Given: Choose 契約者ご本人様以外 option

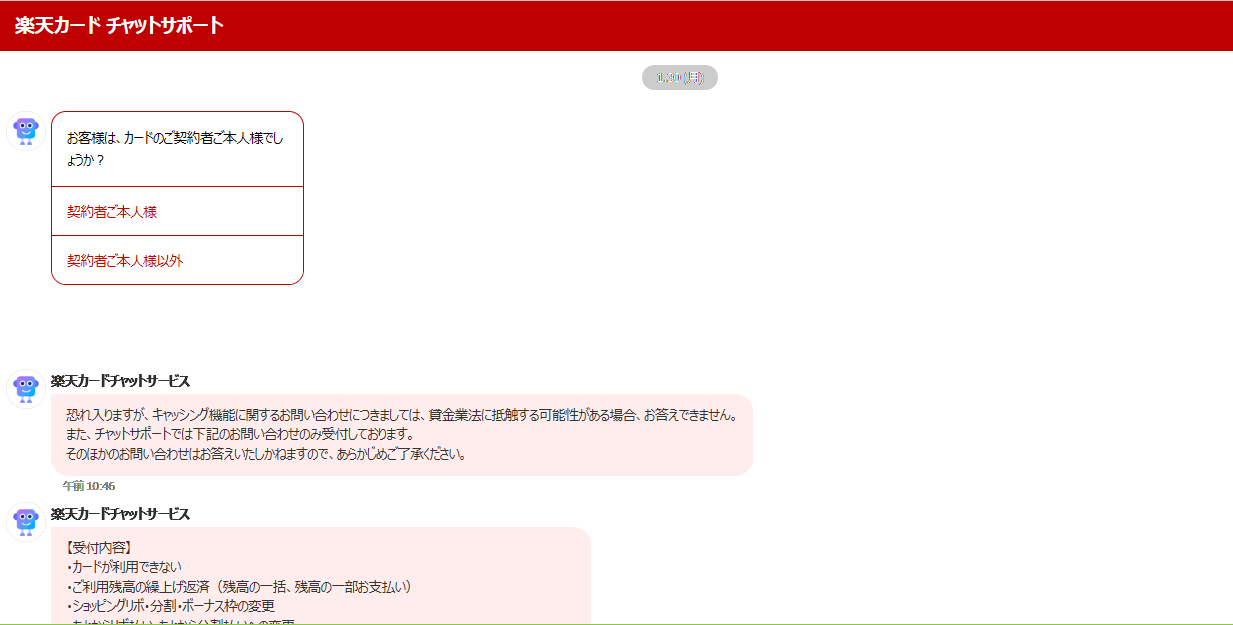Looking at the screenshot, I should click(177, 260).
